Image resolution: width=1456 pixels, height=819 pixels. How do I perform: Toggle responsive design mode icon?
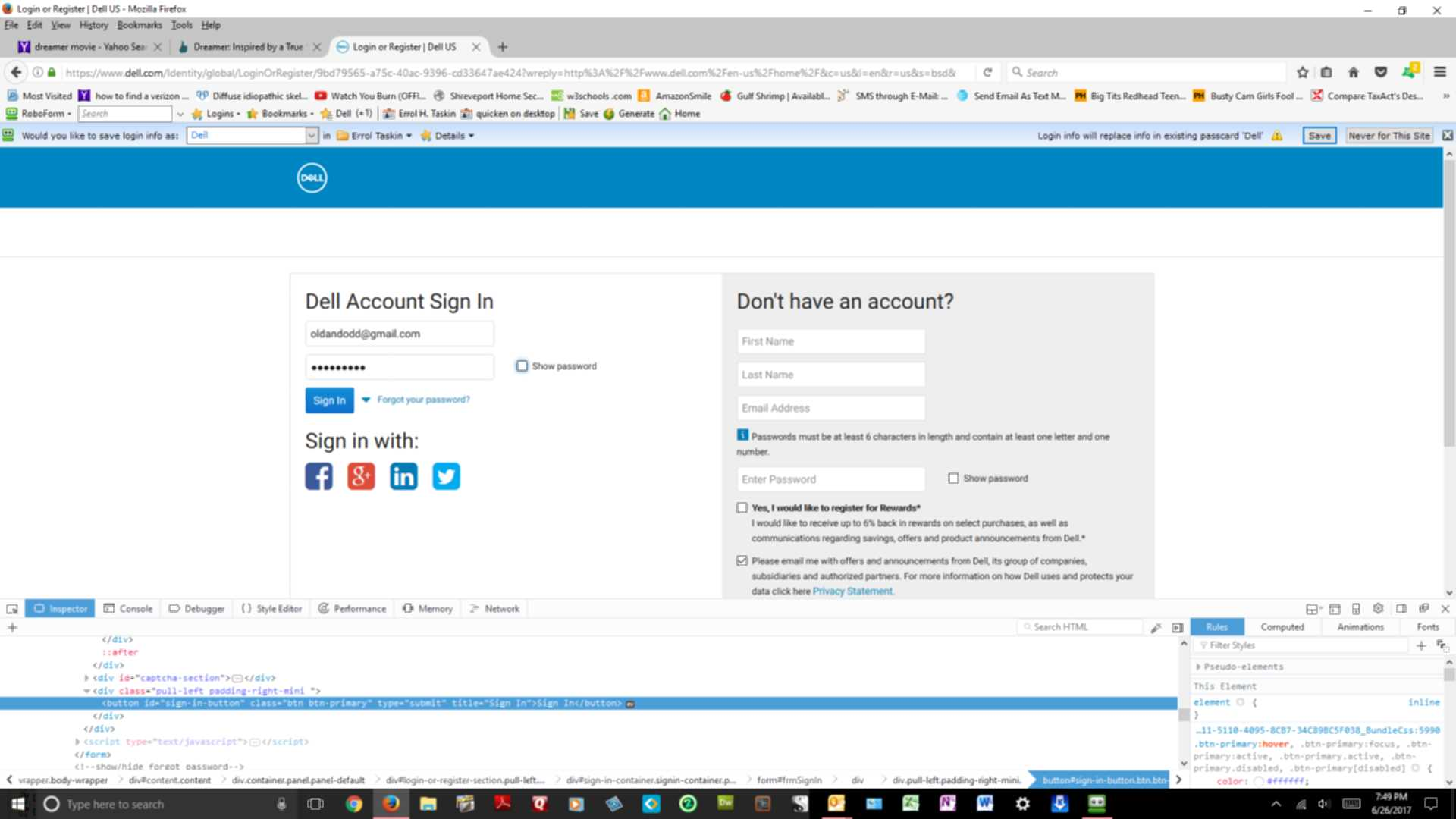pyautogui.click(x=1357, y=608)
